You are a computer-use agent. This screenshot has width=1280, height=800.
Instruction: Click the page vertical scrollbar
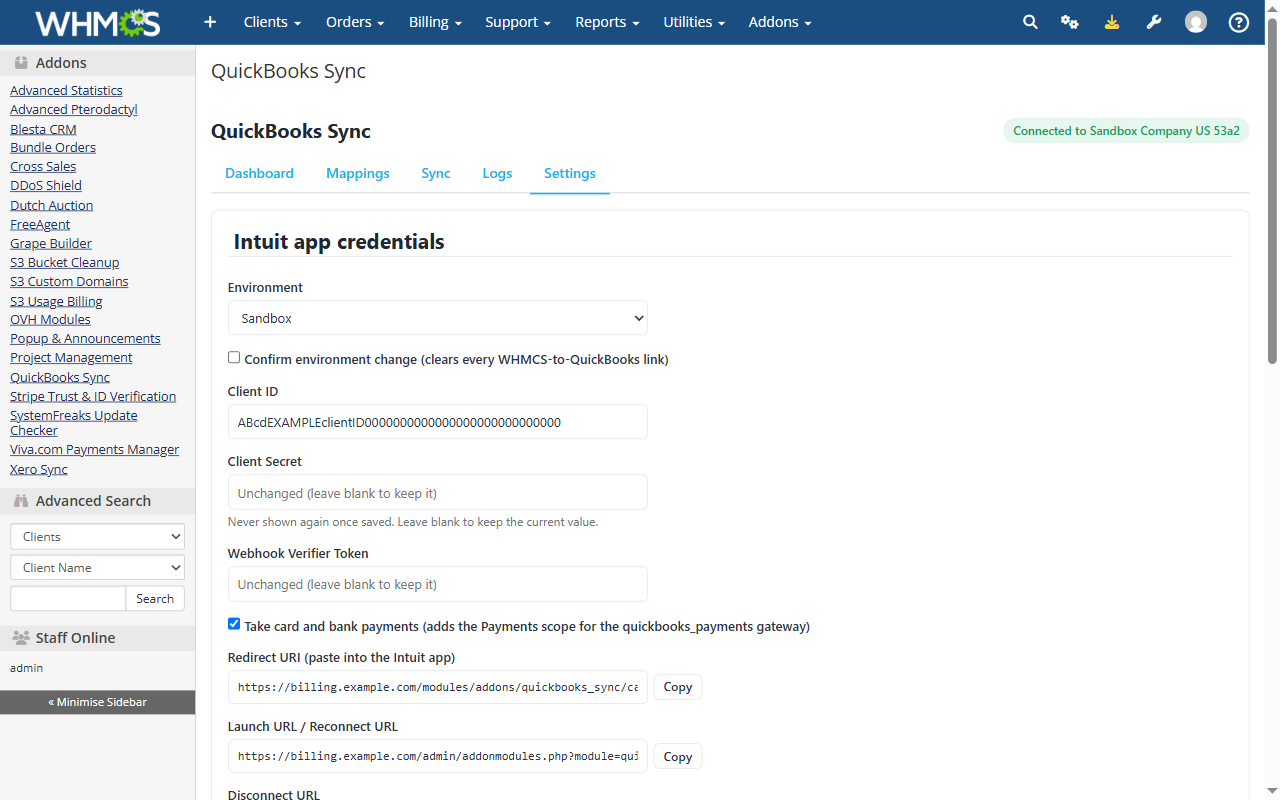click(x=1272, y=190)
